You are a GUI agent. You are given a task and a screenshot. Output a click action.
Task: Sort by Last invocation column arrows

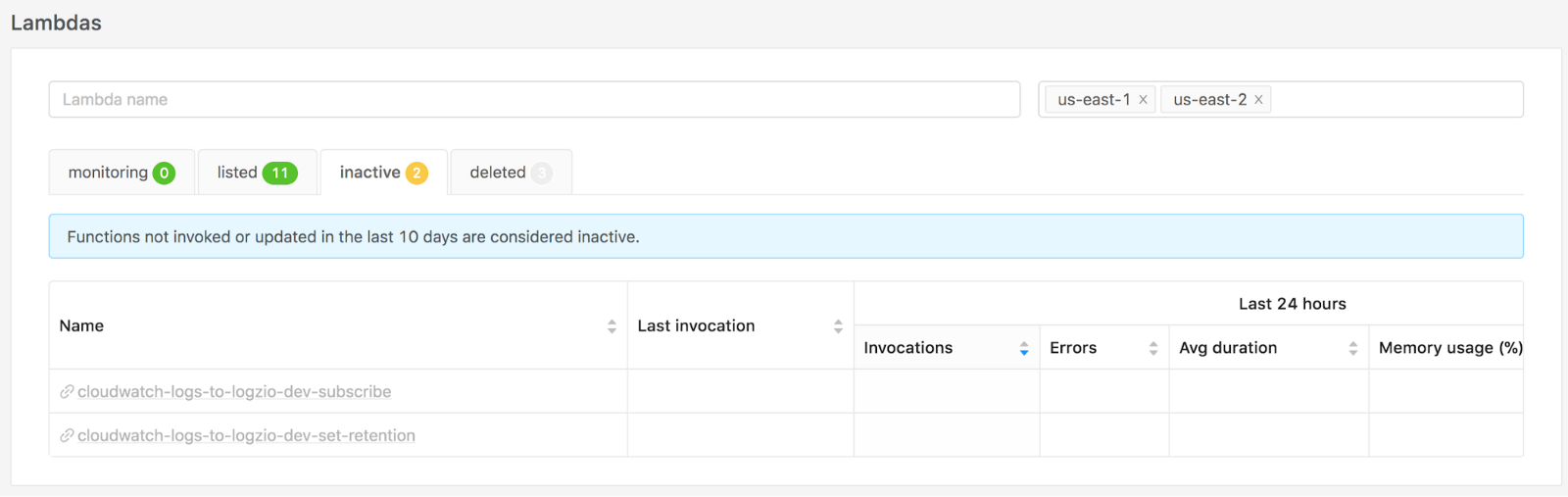point(838,326)
